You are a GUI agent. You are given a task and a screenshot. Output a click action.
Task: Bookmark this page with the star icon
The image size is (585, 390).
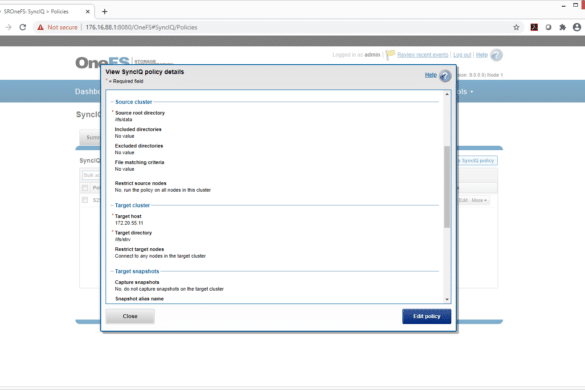click(x=516, y=27)
